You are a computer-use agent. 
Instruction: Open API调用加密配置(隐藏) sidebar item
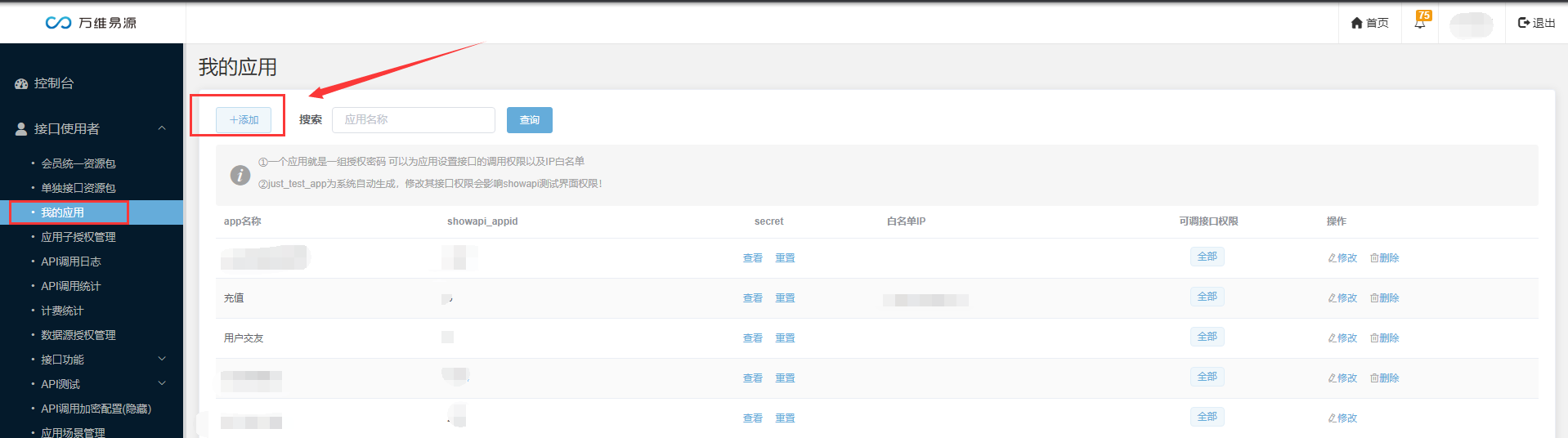(96, 409)
